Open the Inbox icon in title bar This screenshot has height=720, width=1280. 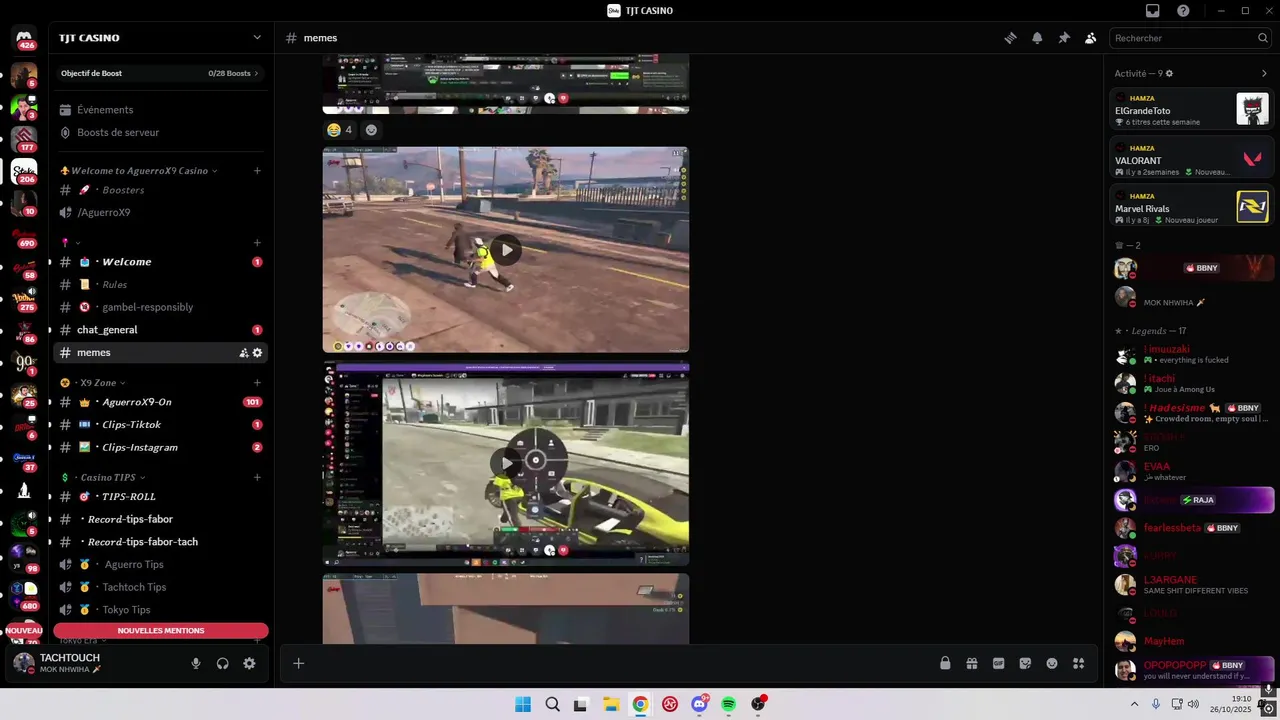1153,11
